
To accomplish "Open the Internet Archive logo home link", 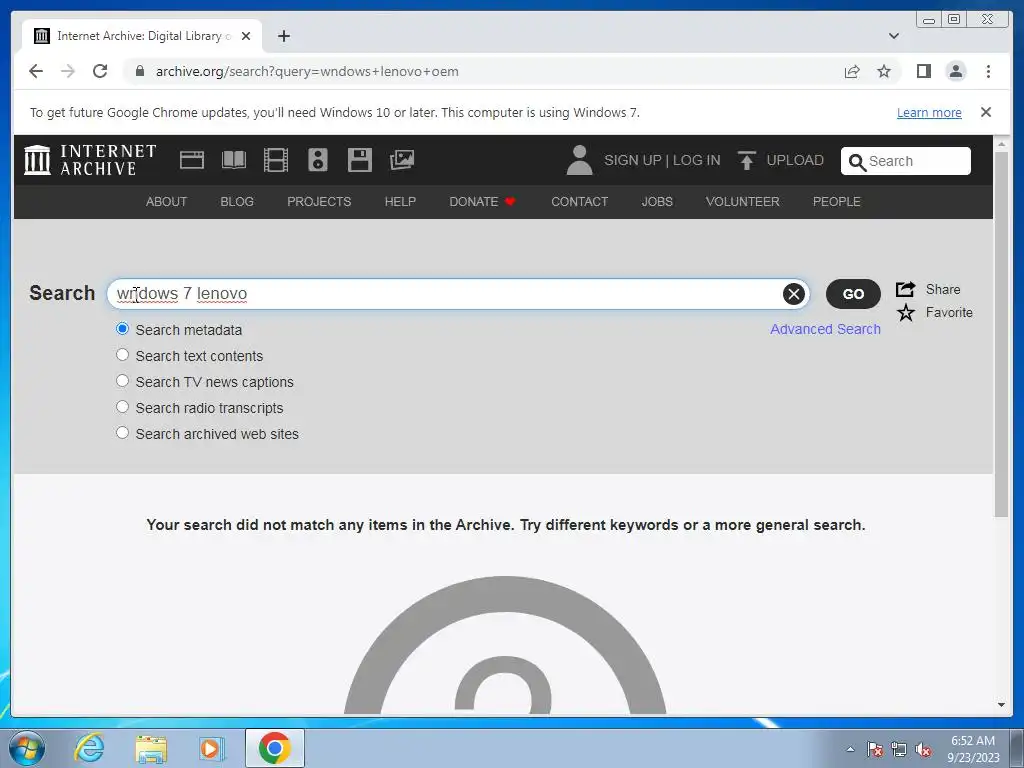I will (90, 160).
